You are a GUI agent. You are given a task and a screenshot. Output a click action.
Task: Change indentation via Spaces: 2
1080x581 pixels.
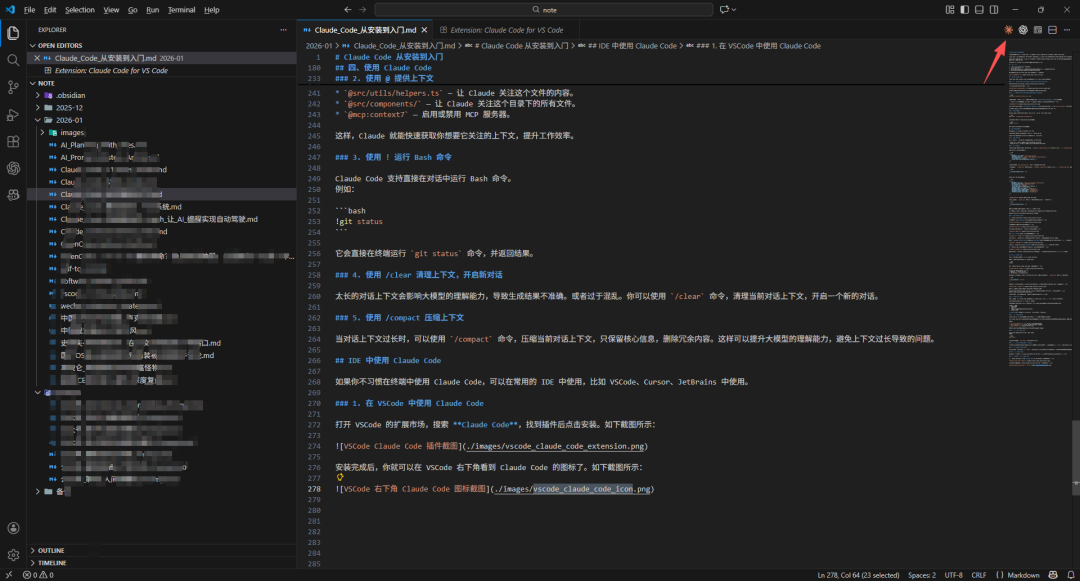tap(922, 575)
